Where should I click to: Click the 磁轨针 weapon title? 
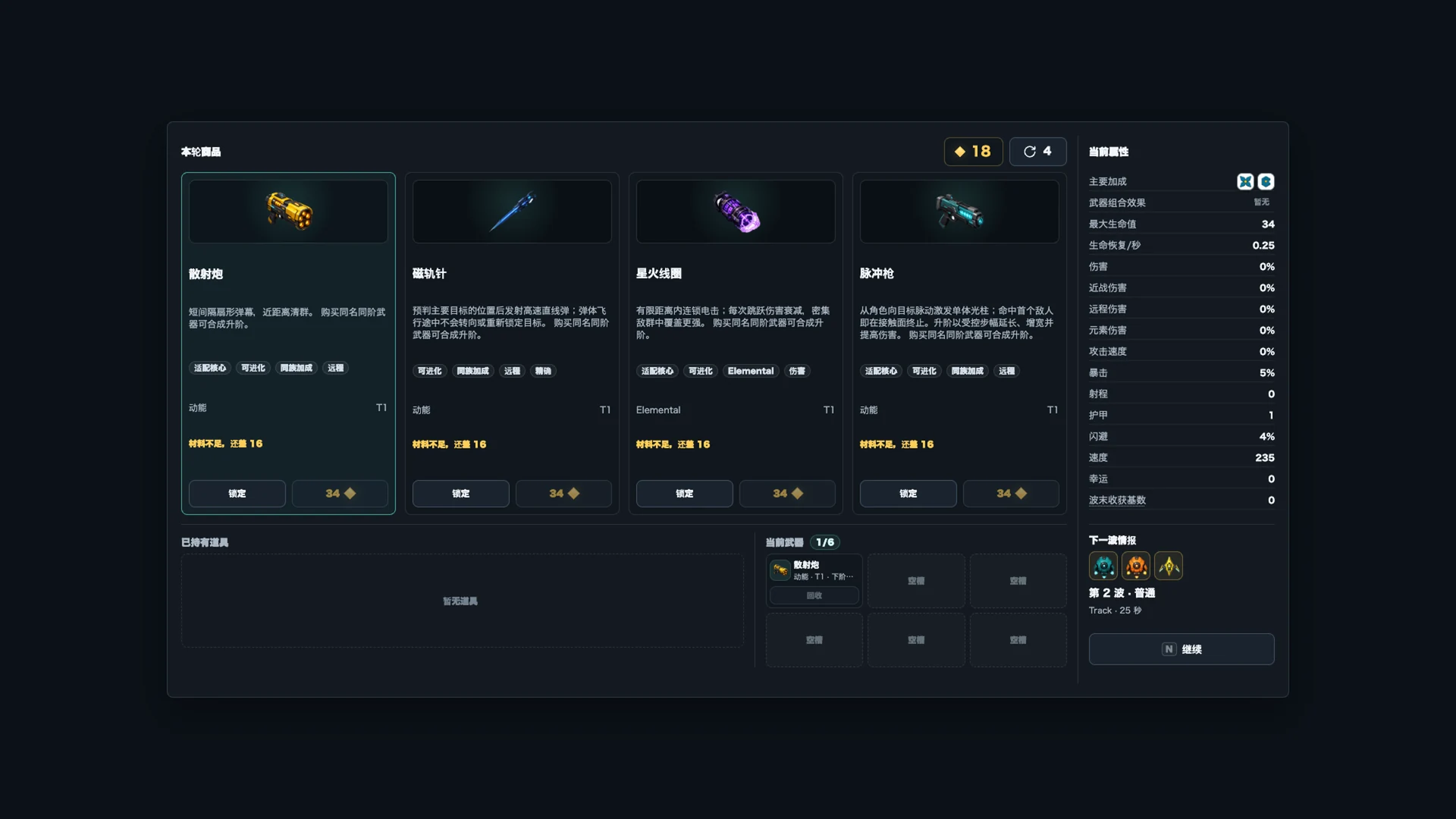pos(429,274)
